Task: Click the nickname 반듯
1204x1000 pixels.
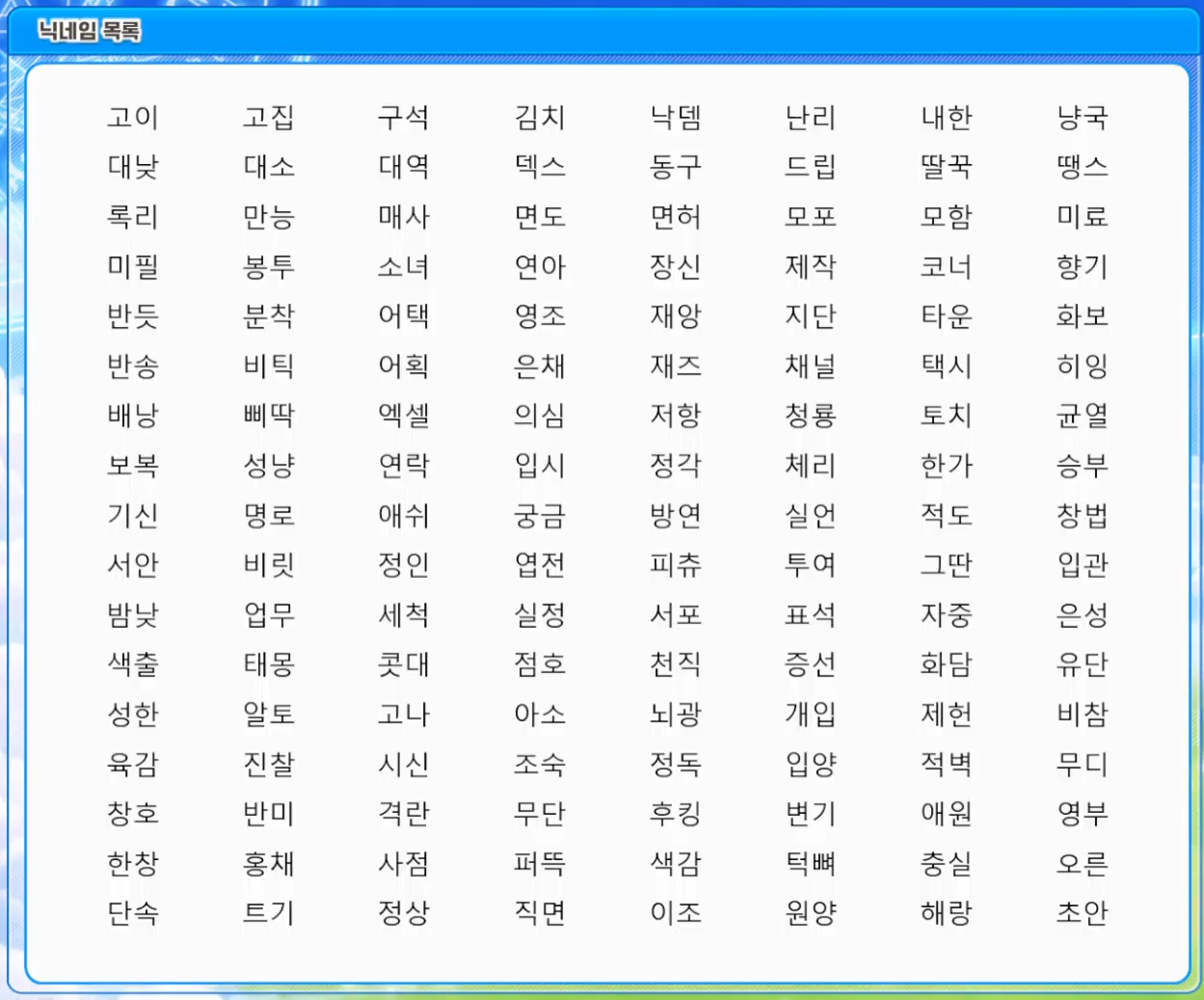Action: tap(133, 316)
